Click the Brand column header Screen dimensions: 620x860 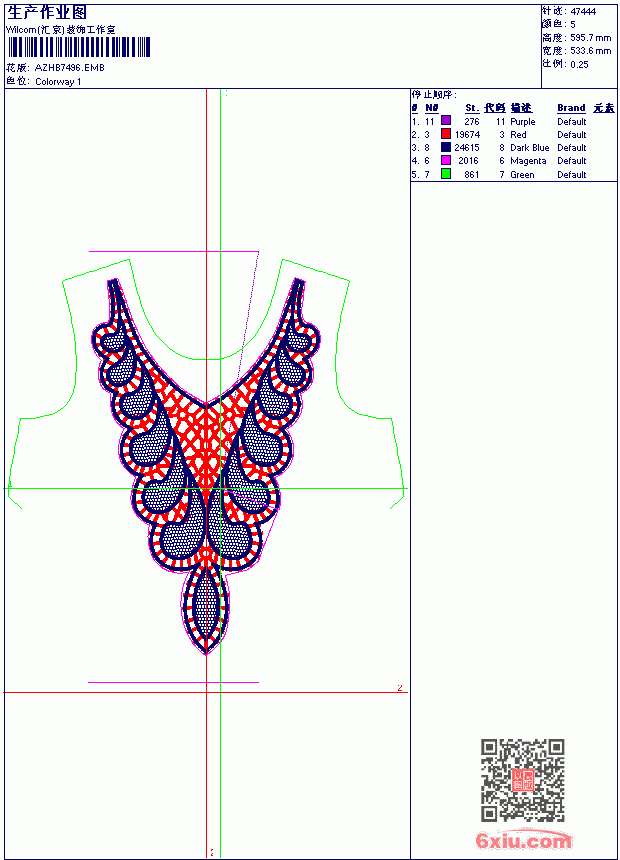pos(571,108)
